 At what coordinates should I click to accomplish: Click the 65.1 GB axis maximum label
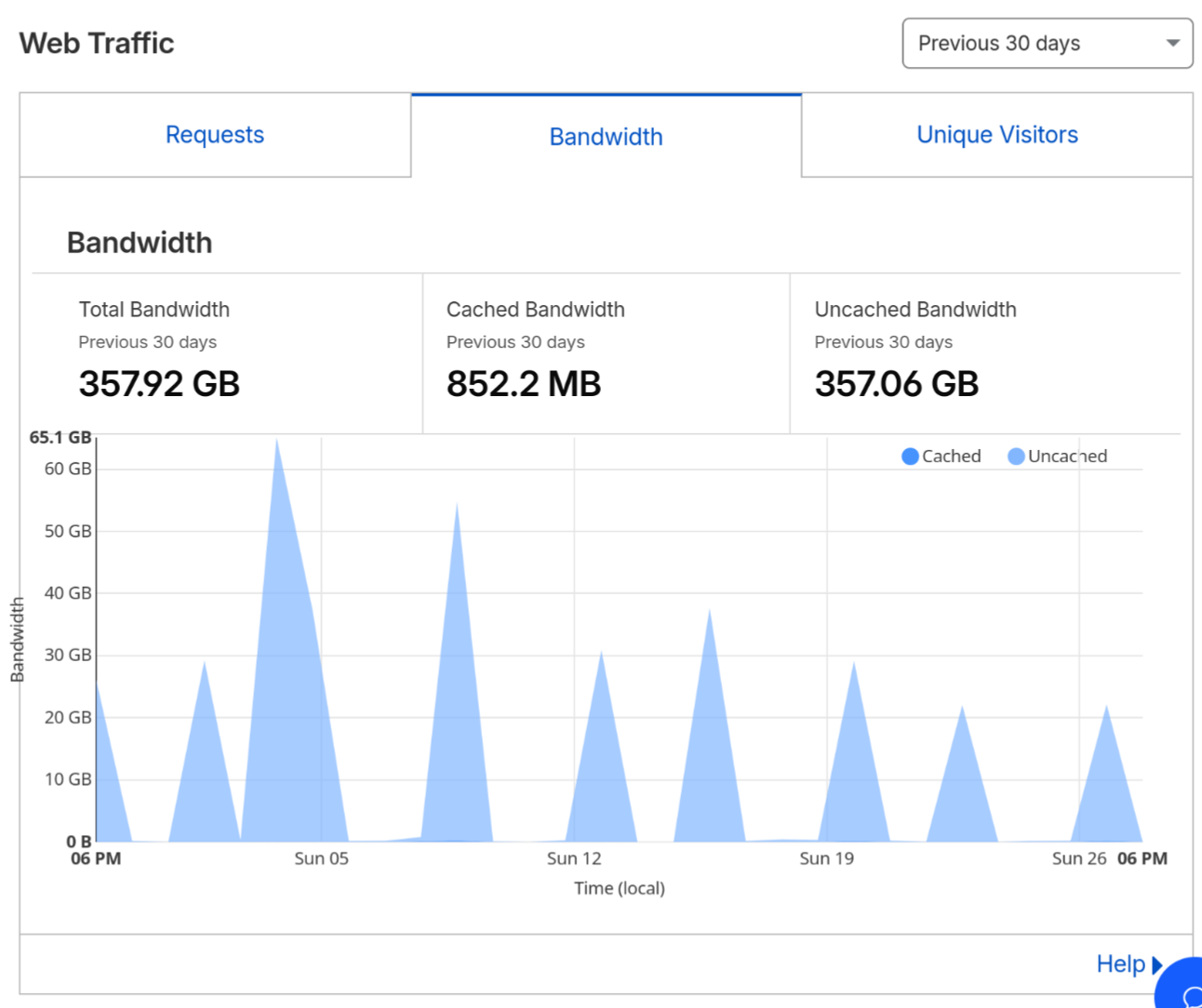click(x=60, y=437)
